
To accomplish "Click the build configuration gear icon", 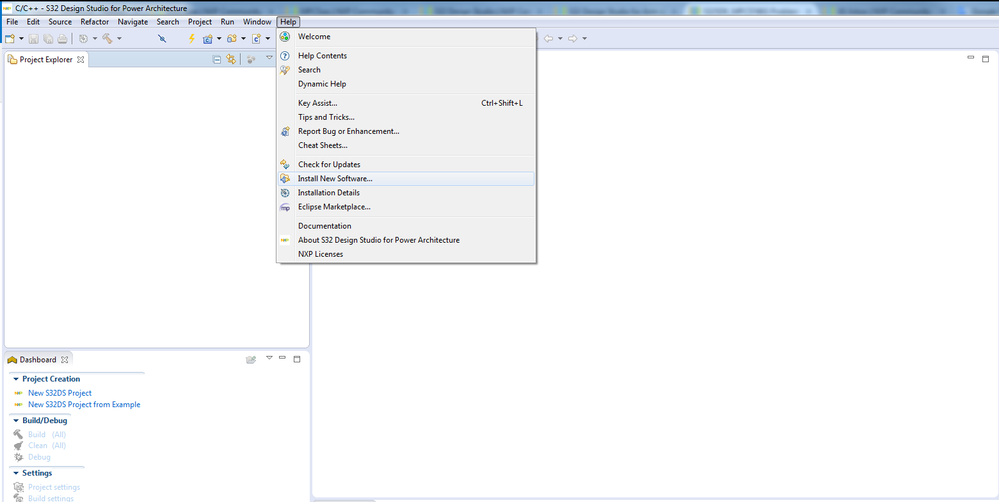I will pos(83,39).
